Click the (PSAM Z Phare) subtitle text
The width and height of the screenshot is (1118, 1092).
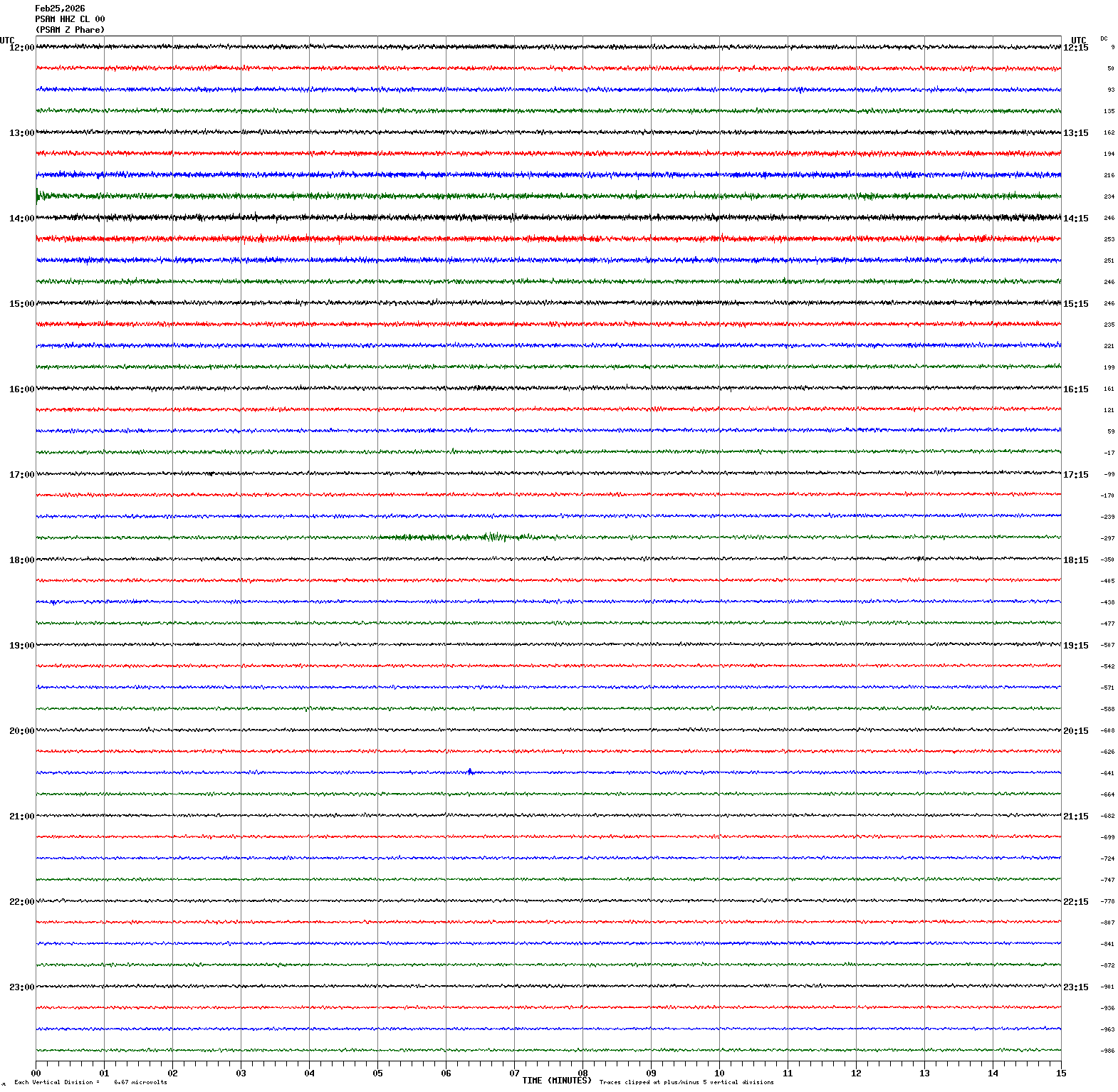70,30
